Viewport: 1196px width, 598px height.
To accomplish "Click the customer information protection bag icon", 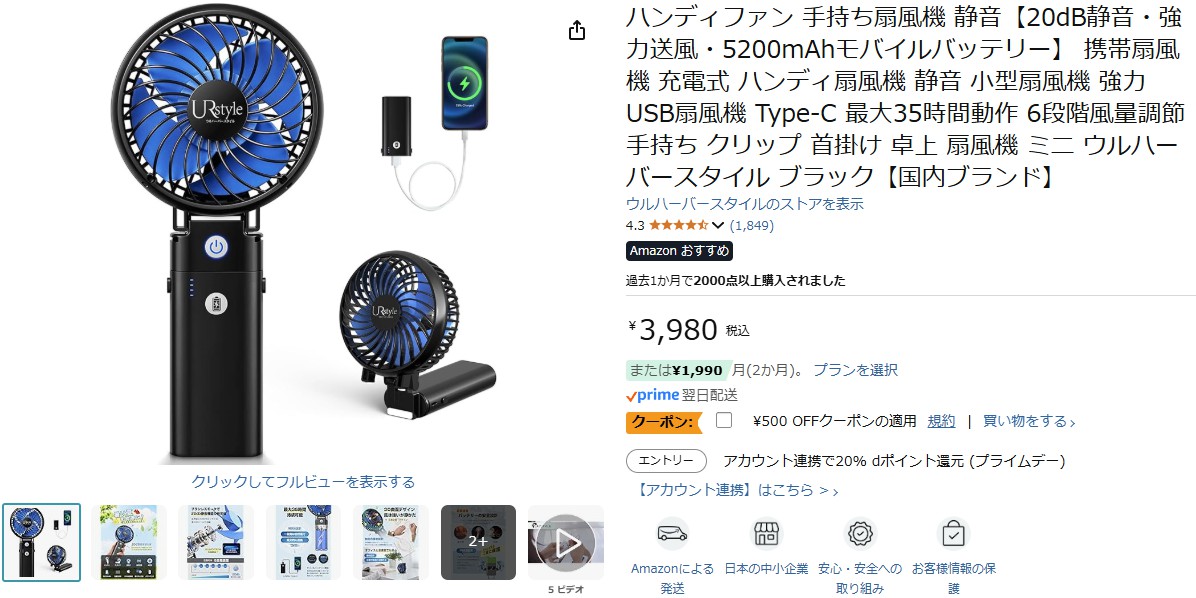I will click(x=953, y=533).
